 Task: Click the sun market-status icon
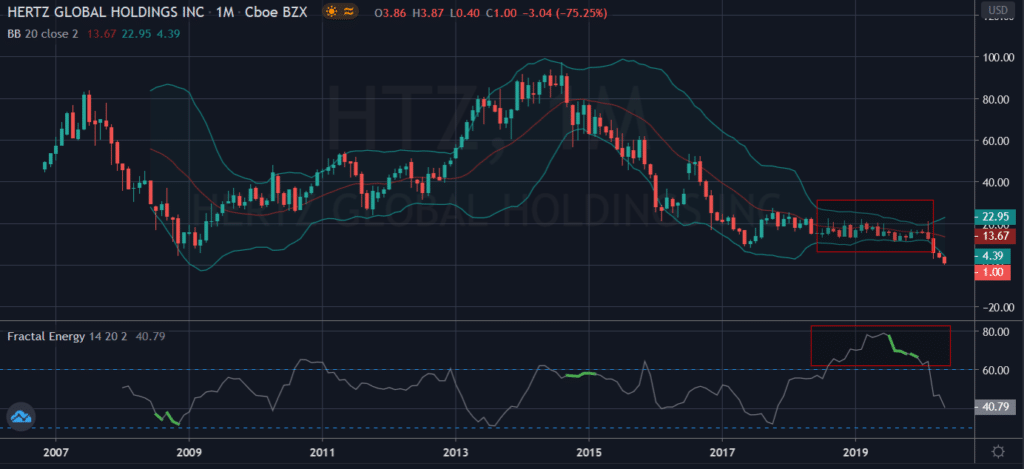331,12
